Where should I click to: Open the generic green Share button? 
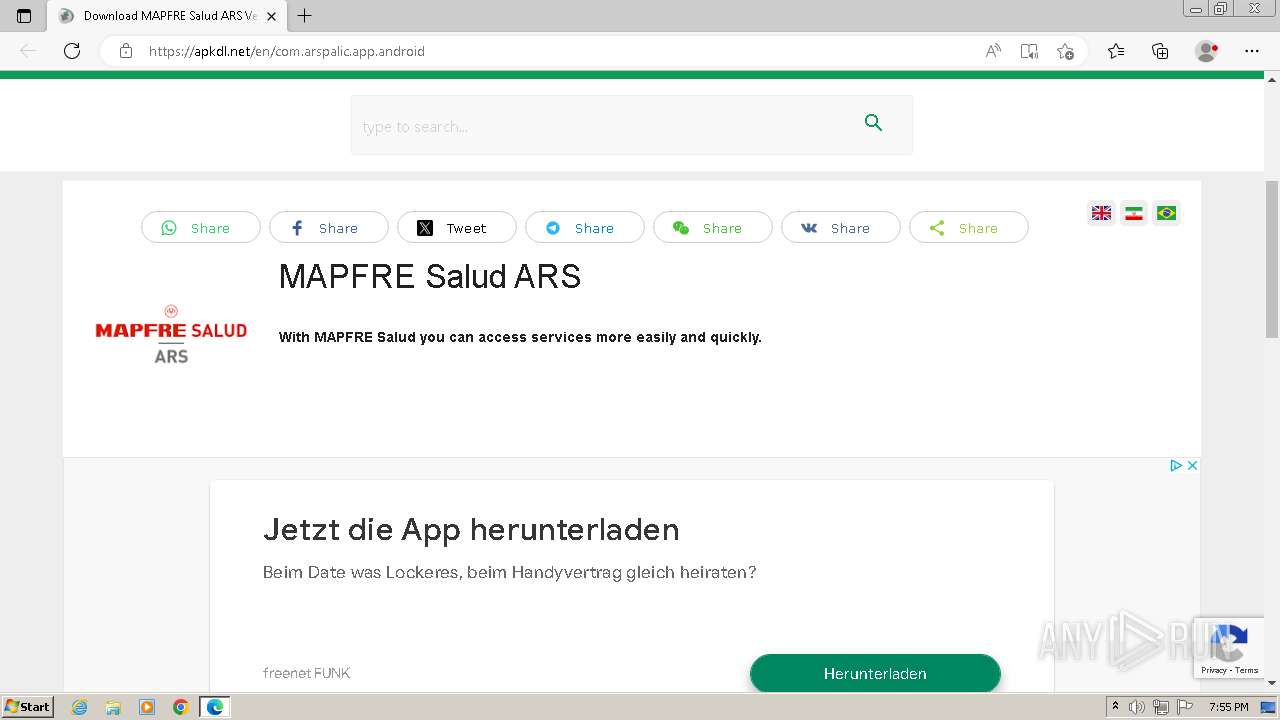[969, 228]
